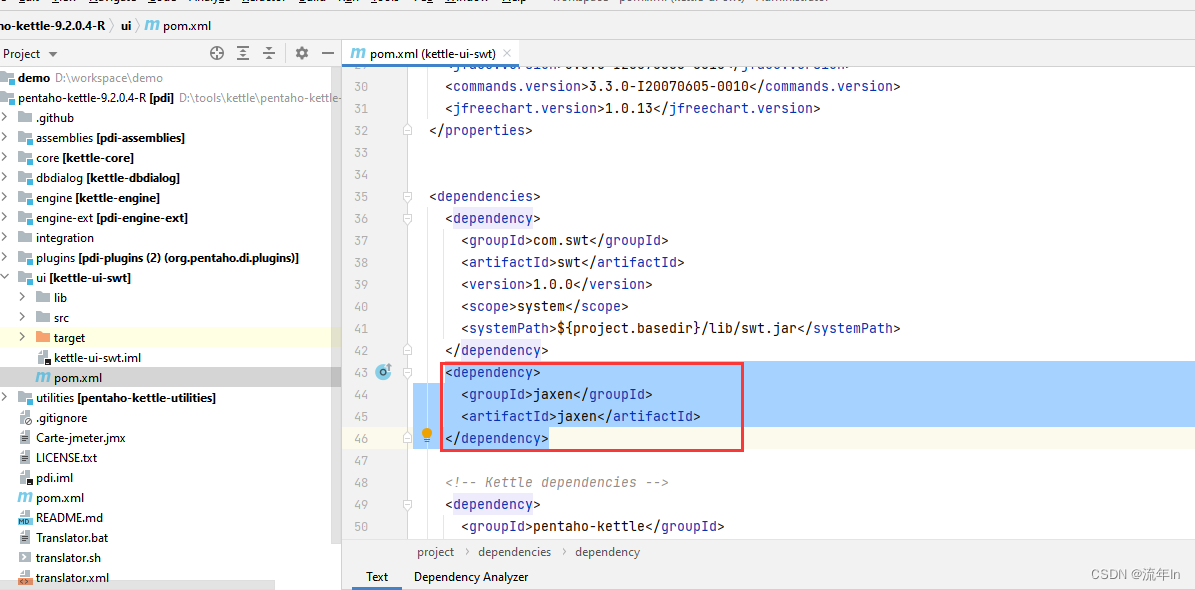Expand the .github folder
The image size is (1195, 590).
tap(5, 117)
